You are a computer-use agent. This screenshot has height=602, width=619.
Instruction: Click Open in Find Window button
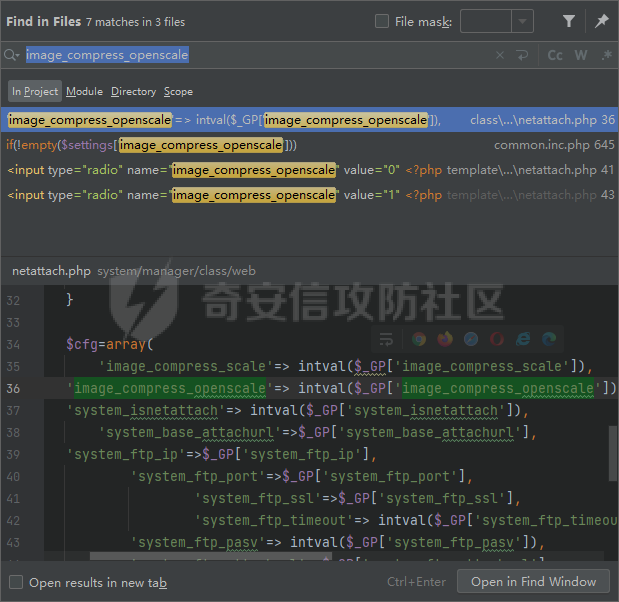(x=533, y=581)
